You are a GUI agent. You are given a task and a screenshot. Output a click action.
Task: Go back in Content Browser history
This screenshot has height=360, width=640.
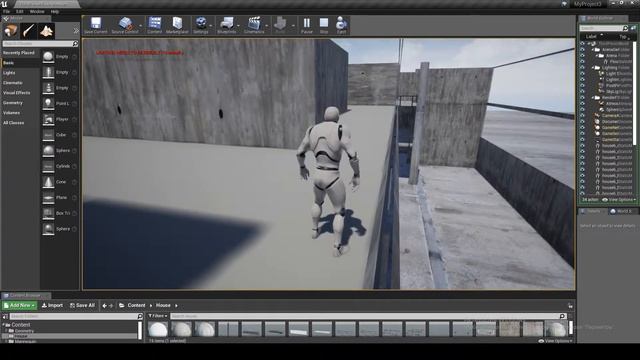pyautogui.click(x=104, y=306)
